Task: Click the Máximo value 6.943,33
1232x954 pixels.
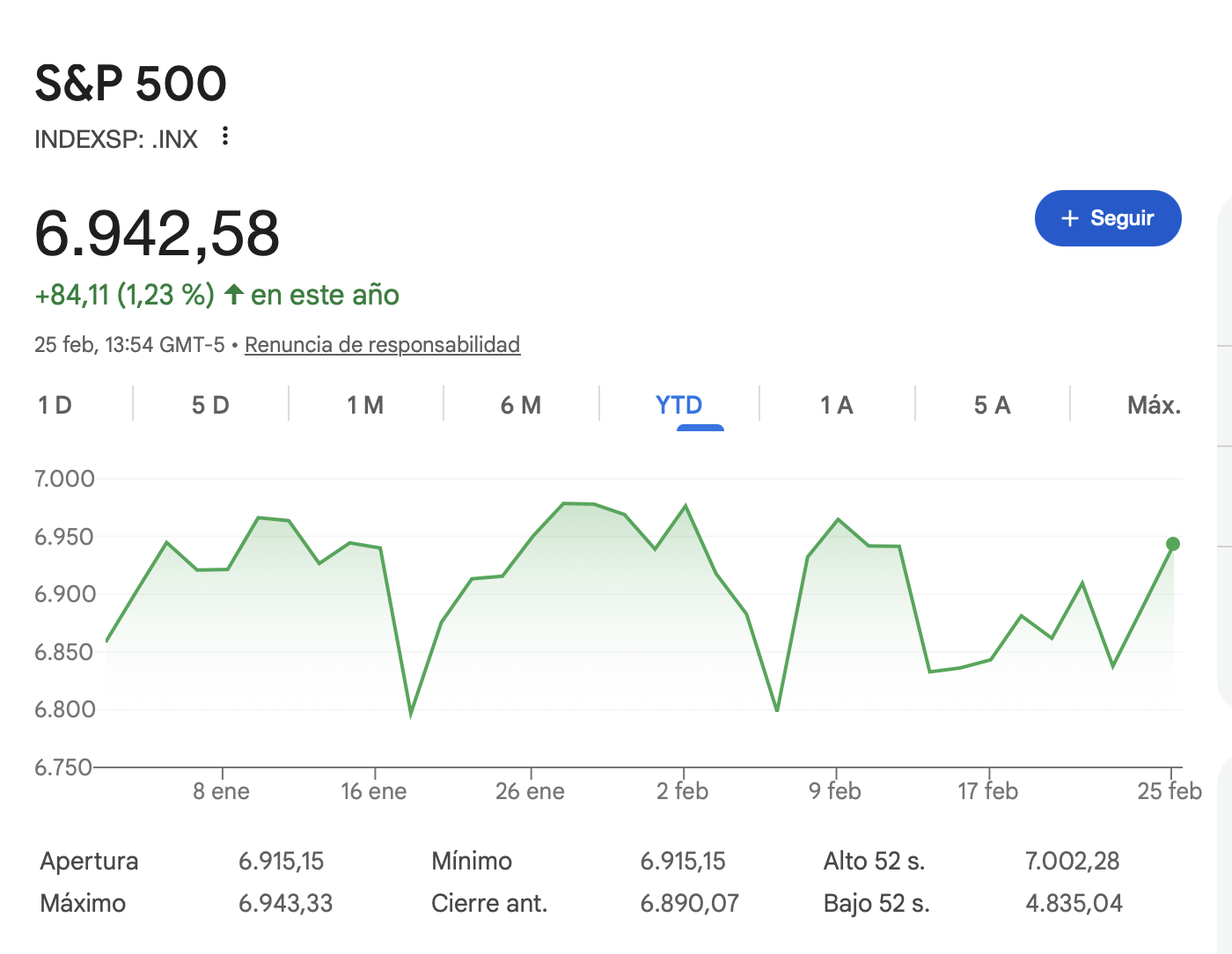Action: pos(285,903)
